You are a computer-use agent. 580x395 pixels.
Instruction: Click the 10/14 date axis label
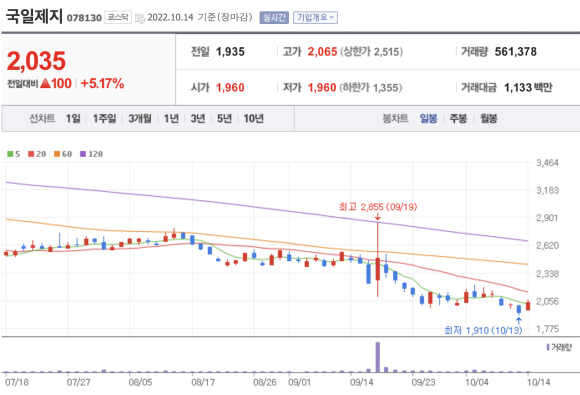click(x=538, y=382)
